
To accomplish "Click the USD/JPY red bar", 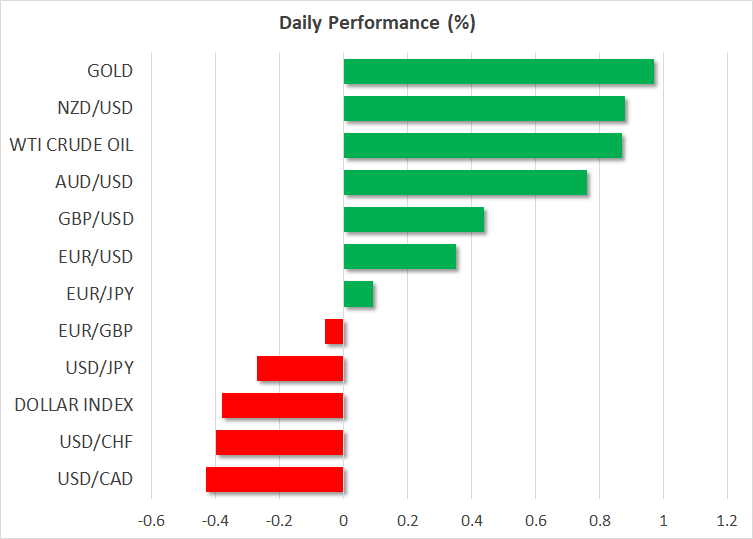I will (300, 368).
